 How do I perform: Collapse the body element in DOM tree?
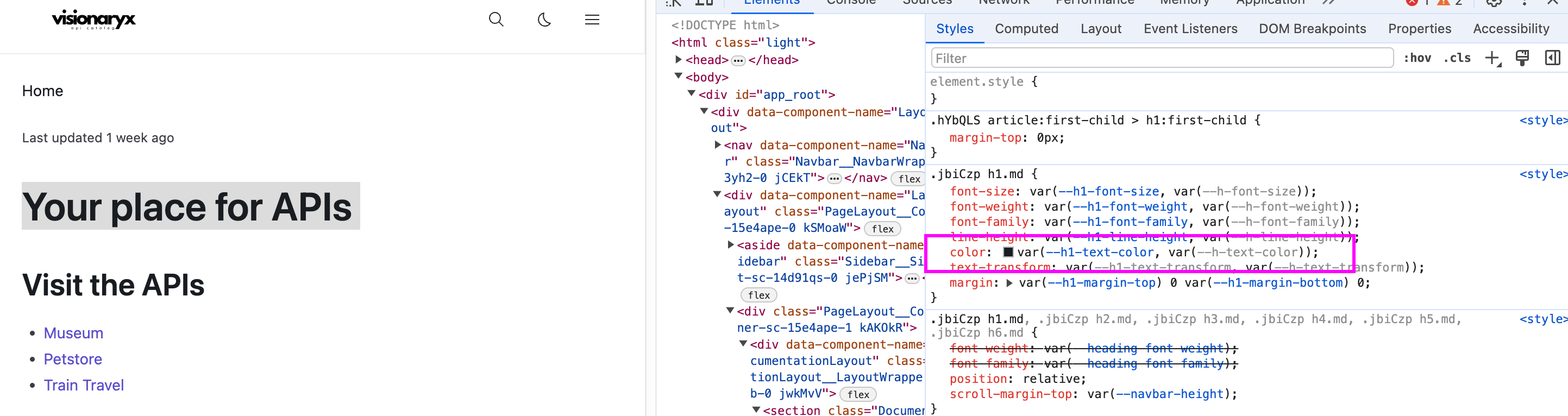point(678,77)
